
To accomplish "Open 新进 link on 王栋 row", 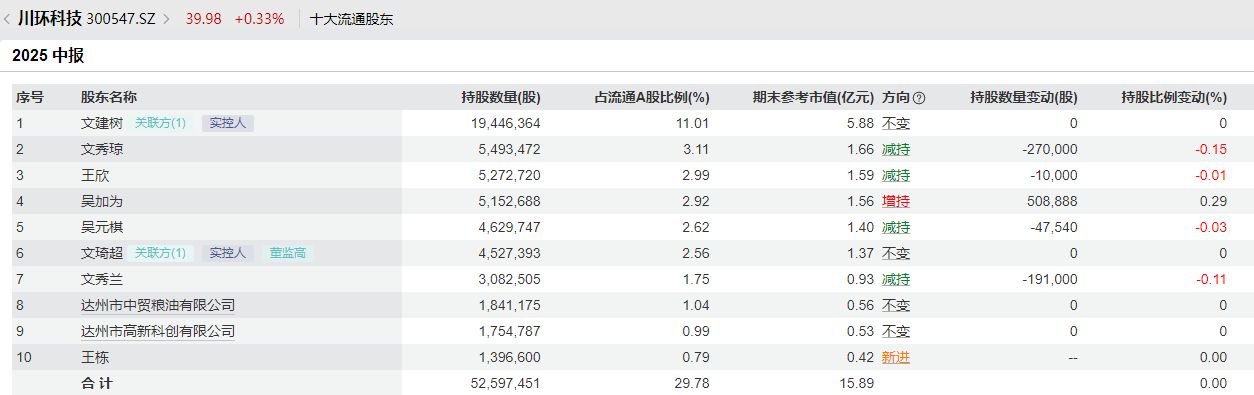I will (x=896, y=358).
